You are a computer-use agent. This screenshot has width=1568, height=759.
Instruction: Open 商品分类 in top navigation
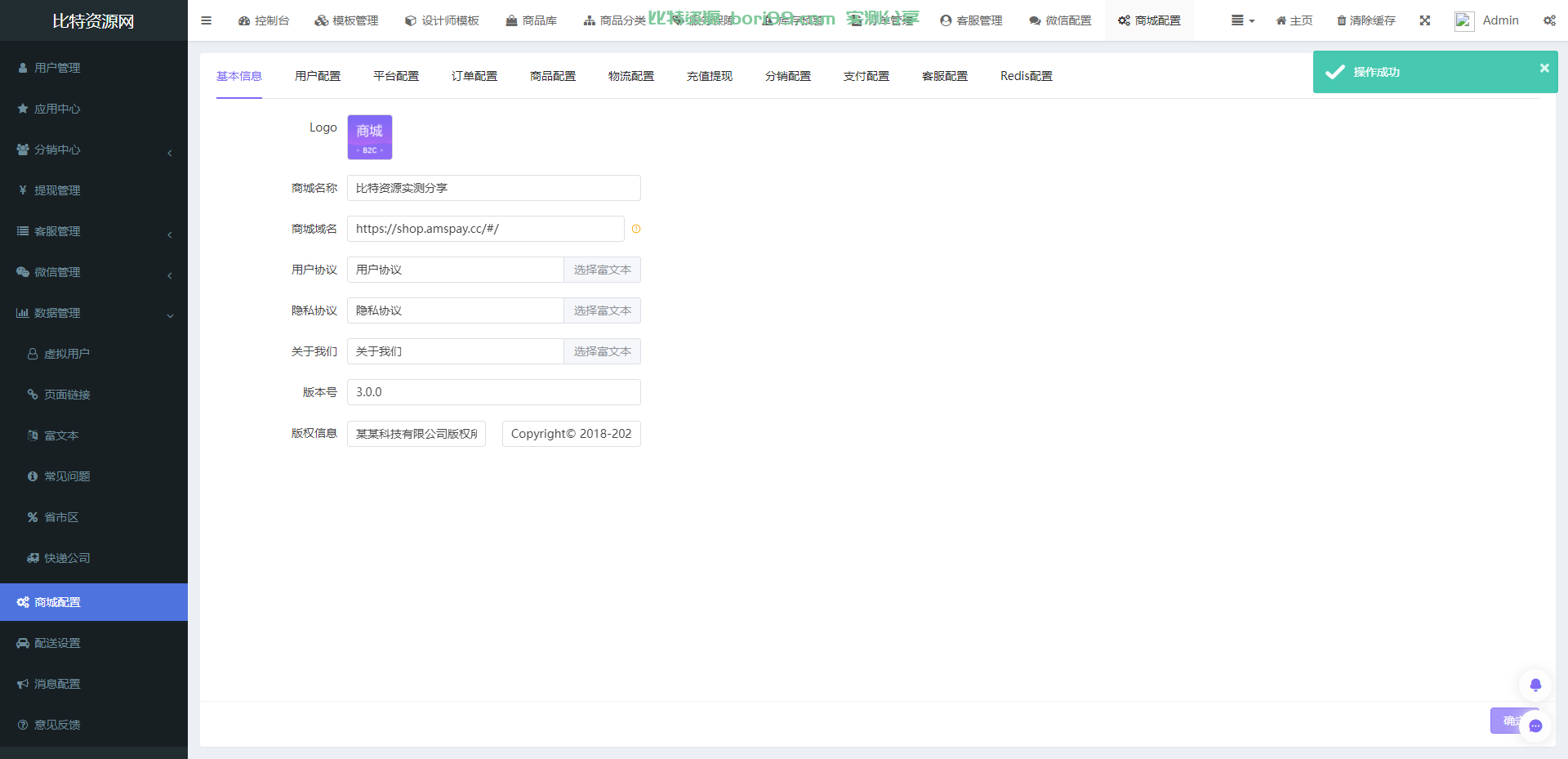(x=614, y=20)
